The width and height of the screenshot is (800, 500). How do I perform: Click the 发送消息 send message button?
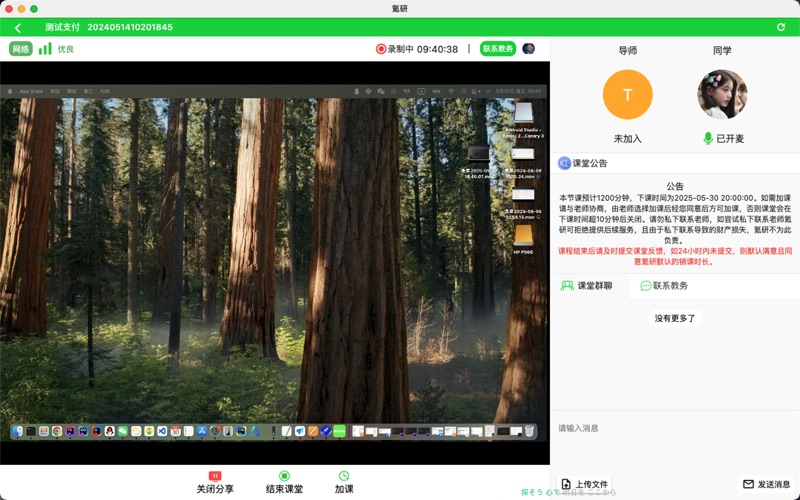point(766,484)
